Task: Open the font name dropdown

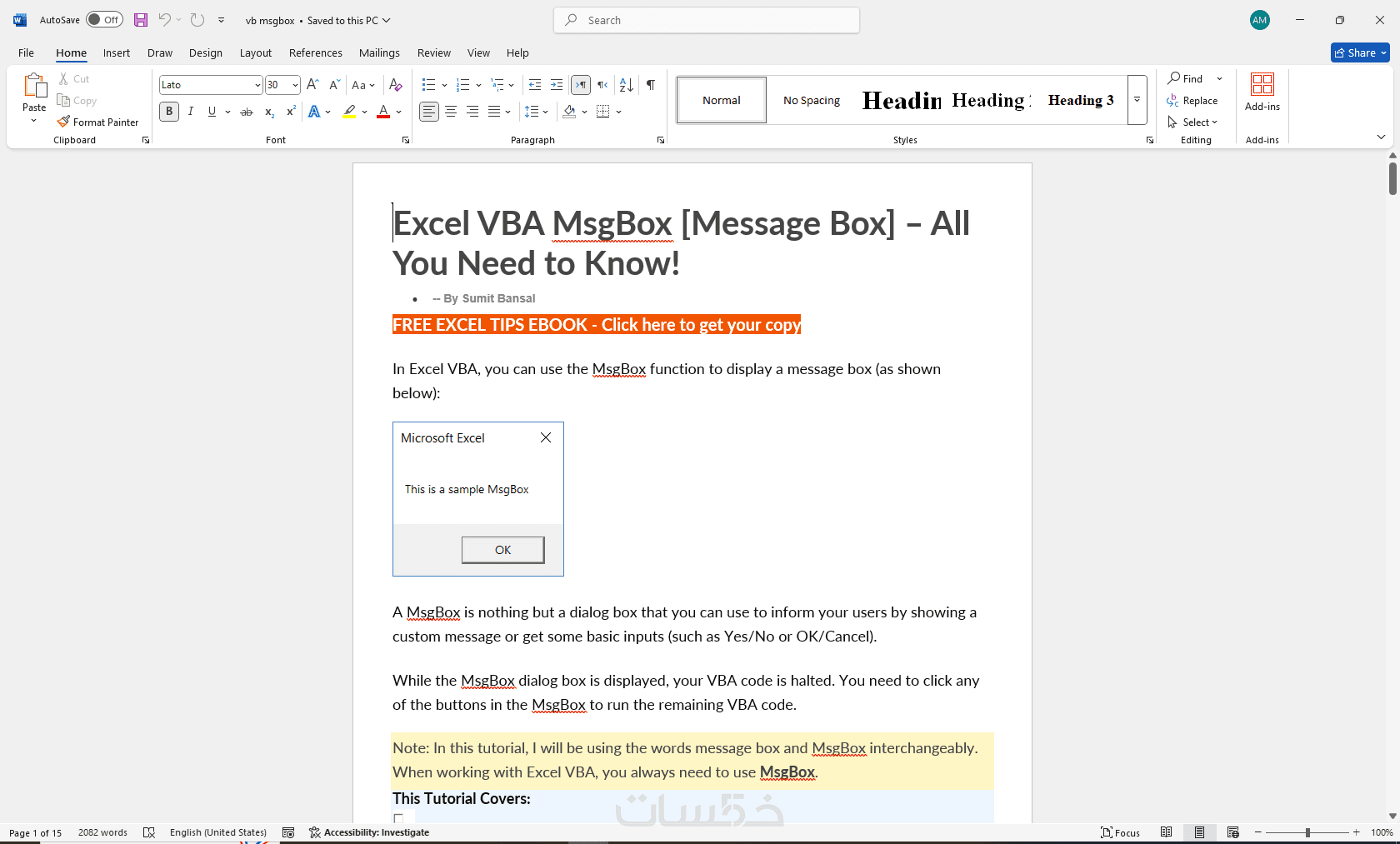Action: [257, 85]
